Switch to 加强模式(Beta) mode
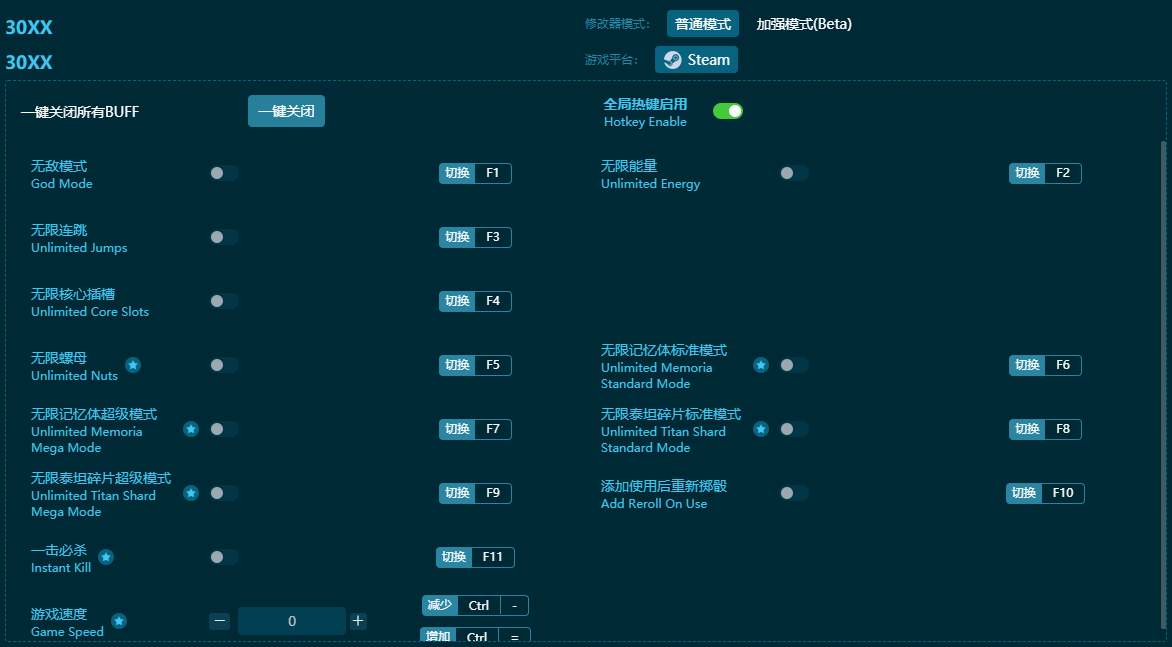 coord(806,23)
